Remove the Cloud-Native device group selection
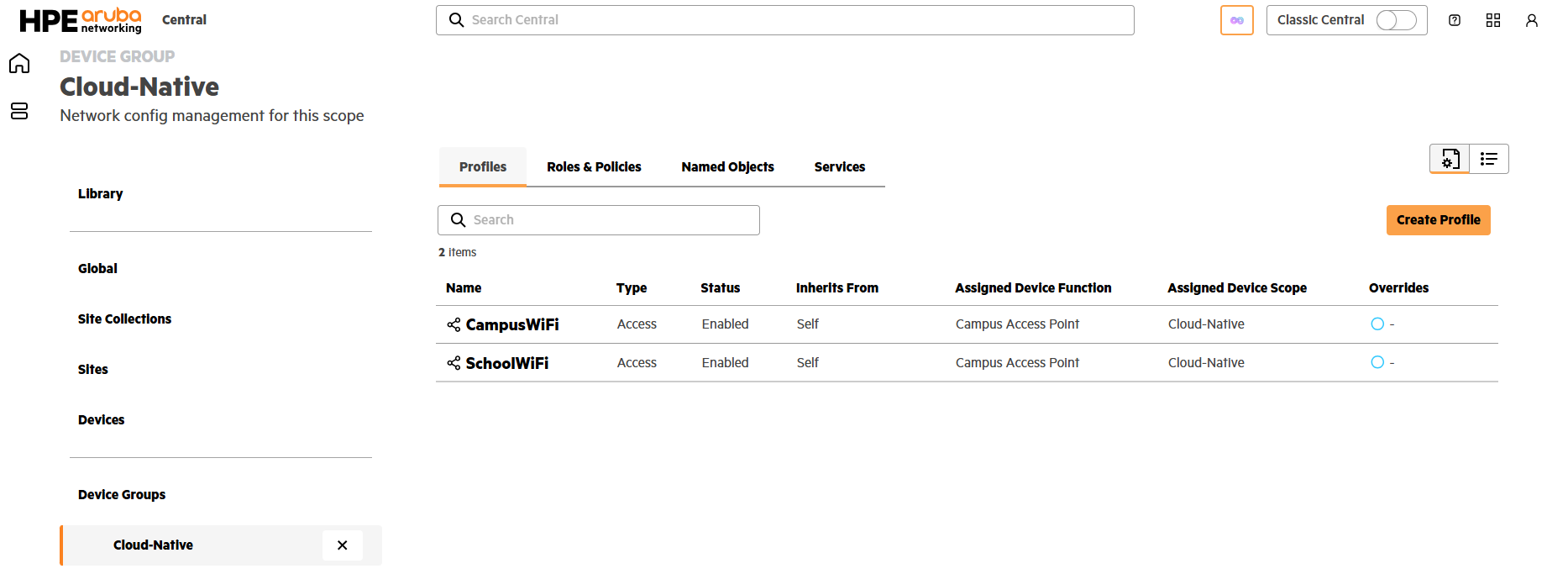Screen dimensions: 1568x574 [x=343, y=545]
